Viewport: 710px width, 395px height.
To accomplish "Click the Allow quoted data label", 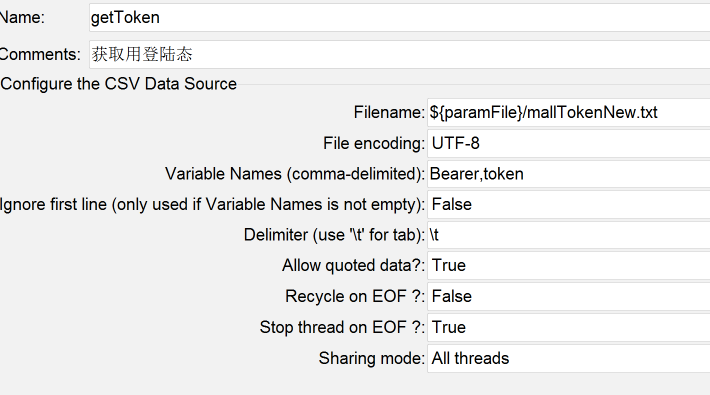I will click(353, 265).
